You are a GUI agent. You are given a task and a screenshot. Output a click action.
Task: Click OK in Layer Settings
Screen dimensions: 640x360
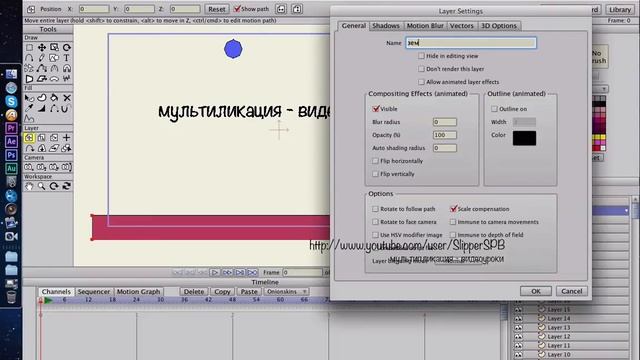point(536,291)
